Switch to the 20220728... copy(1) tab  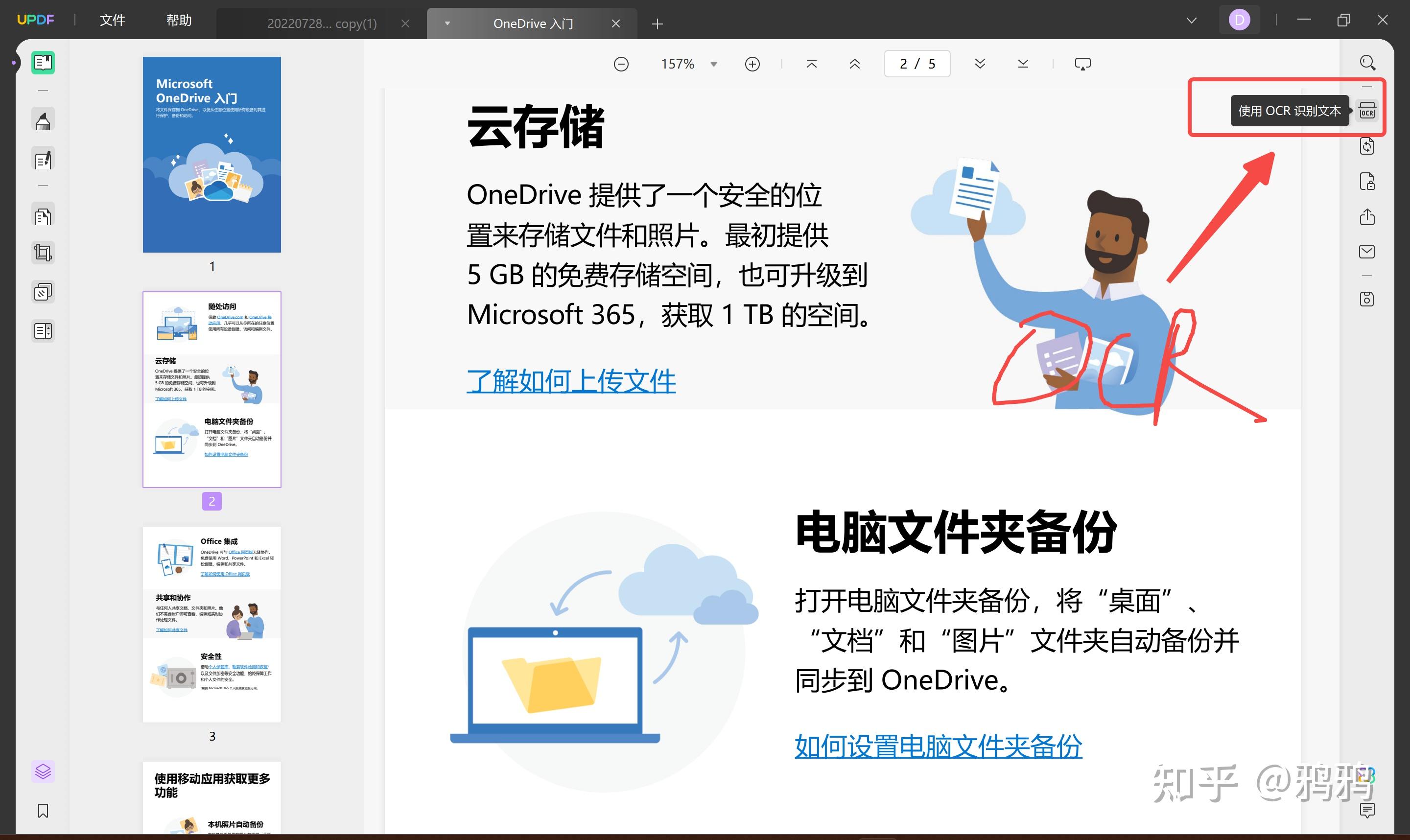pyautogui.click(x=322, y=23)
